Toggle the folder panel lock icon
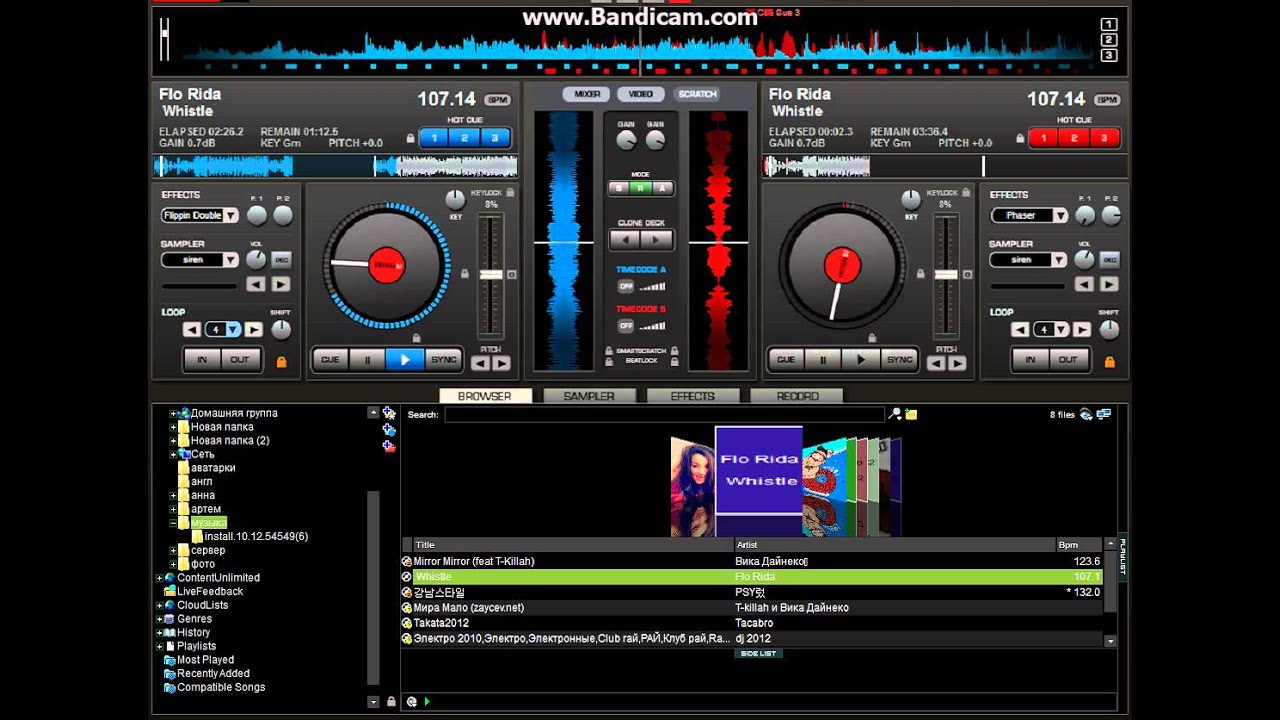The height and width of the screenshot is (720, 1280). point(391,702)
